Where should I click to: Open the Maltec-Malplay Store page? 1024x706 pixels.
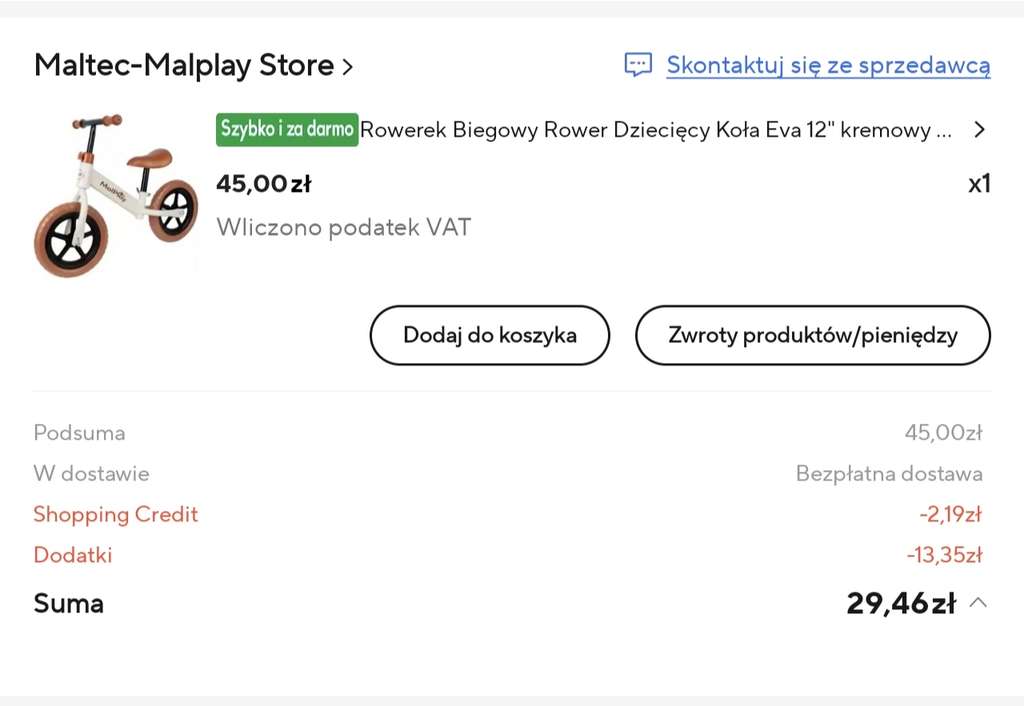(184, 65)
